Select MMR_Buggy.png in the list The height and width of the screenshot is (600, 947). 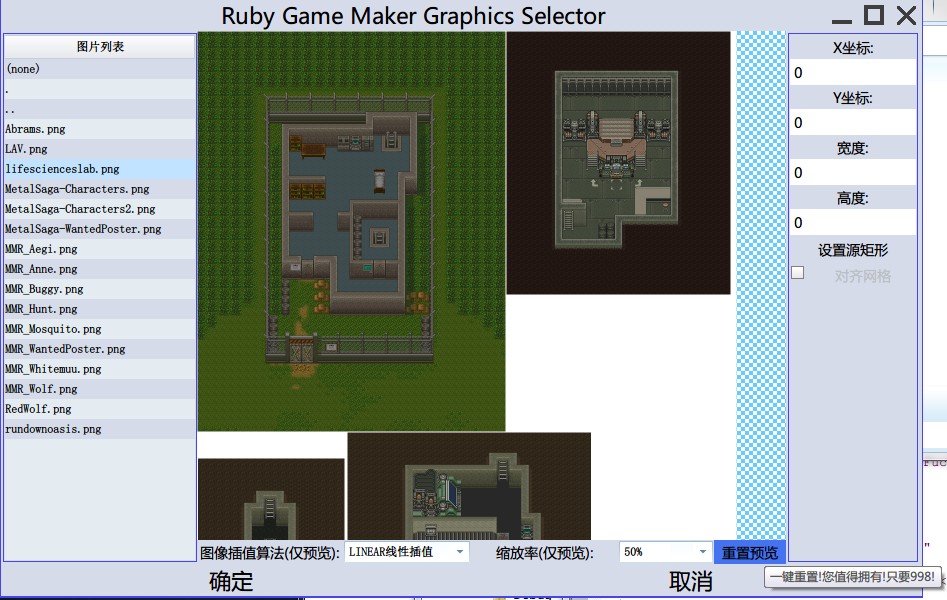click(x=100, y=288)
